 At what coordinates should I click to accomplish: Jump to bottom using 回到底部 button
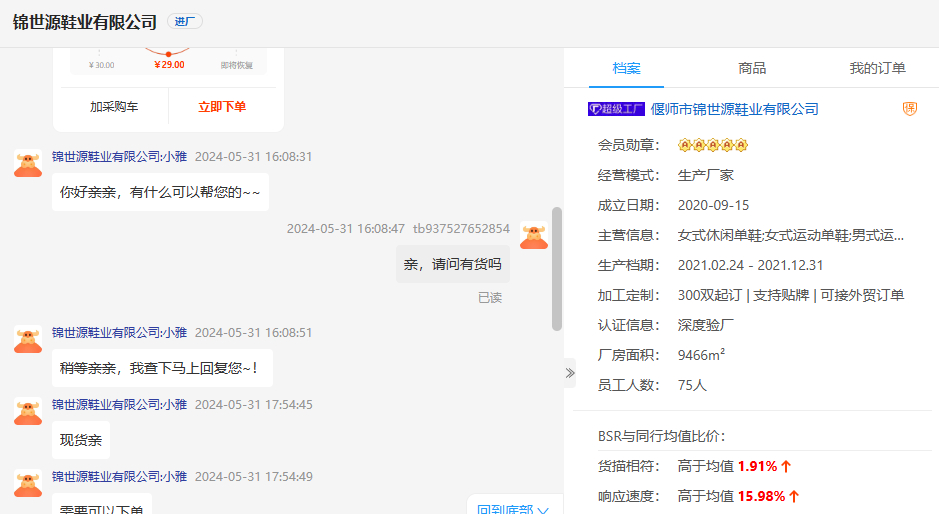click(x=512, y=507)
